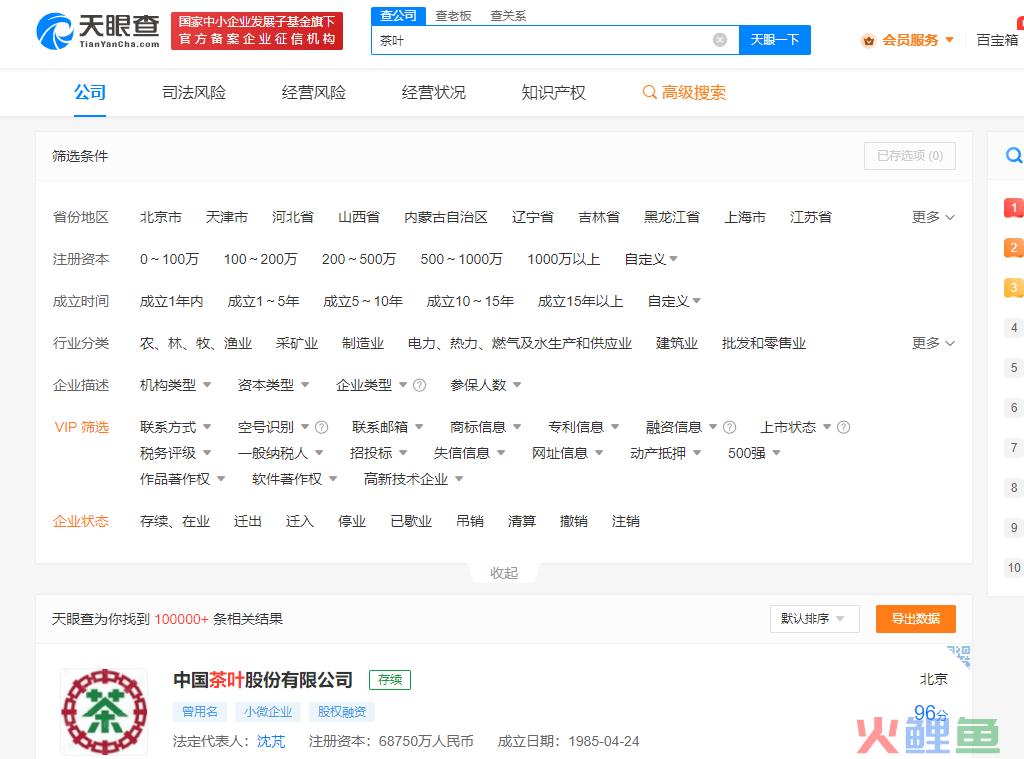
Task: Open the 参保人数 dropdown
Action: [485, 385]
